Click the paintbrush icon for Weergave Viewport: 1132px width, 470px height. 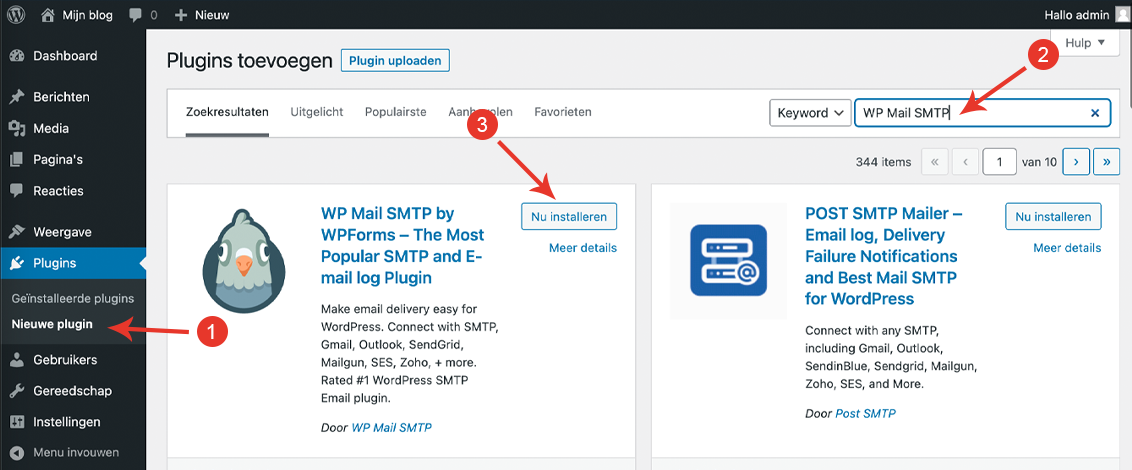click(17, 232)
